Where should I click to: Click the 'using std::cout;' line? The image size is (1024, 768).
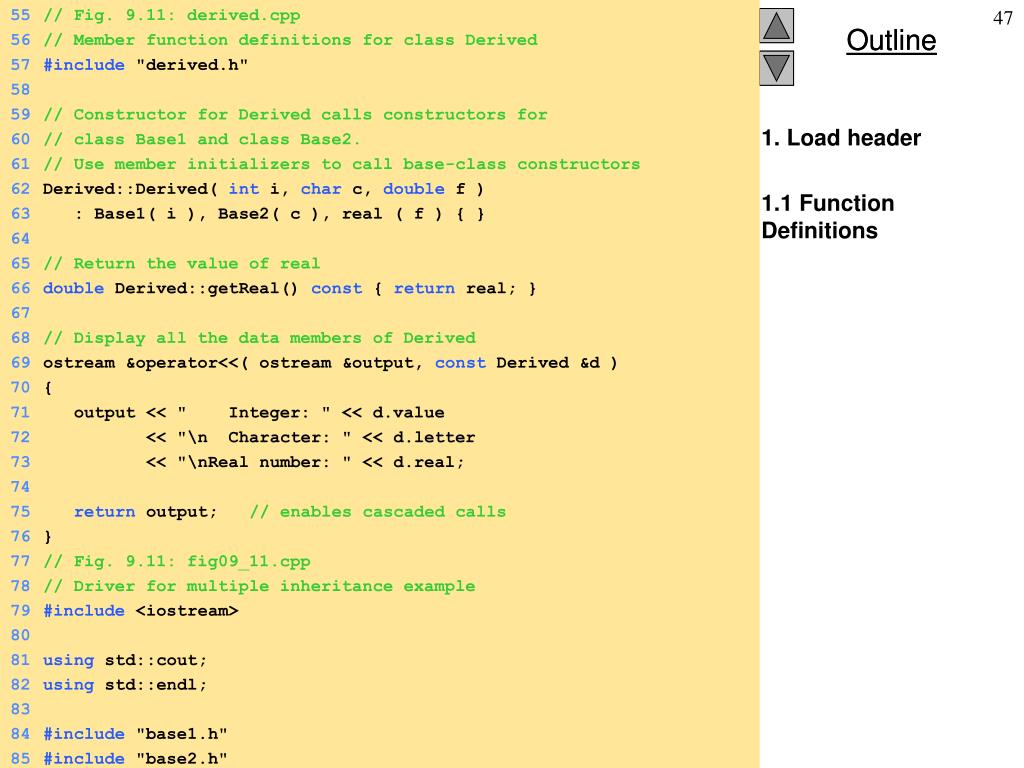coord(125,660)
